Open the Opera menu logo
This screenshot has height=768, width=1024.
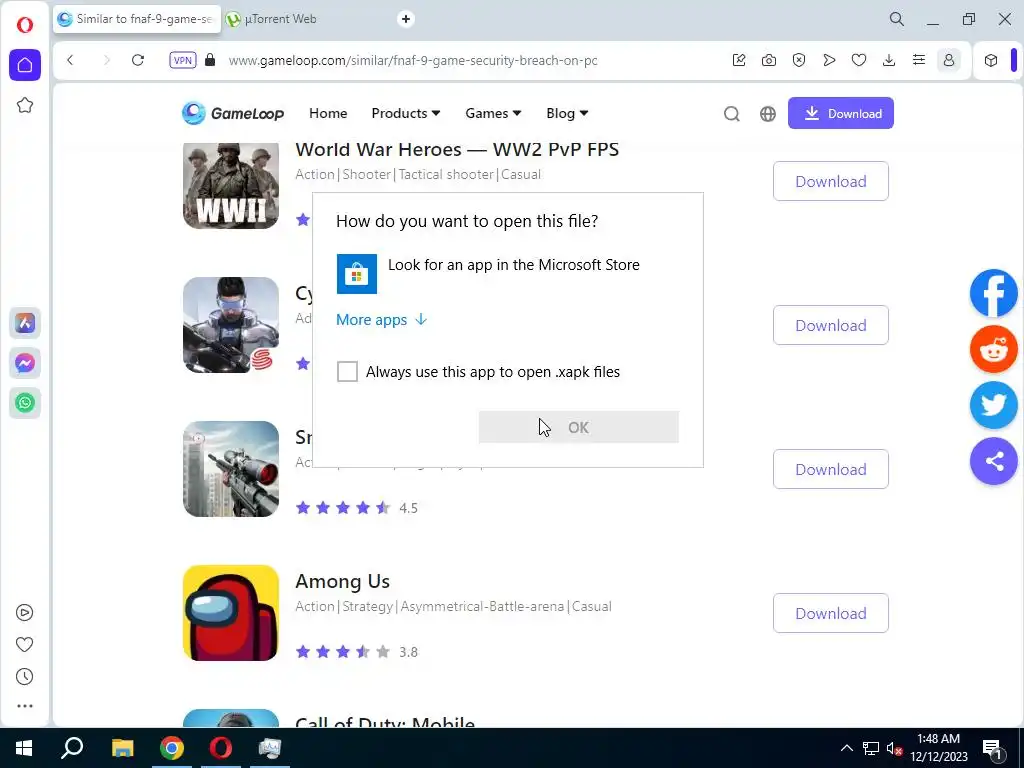point(25,25)
